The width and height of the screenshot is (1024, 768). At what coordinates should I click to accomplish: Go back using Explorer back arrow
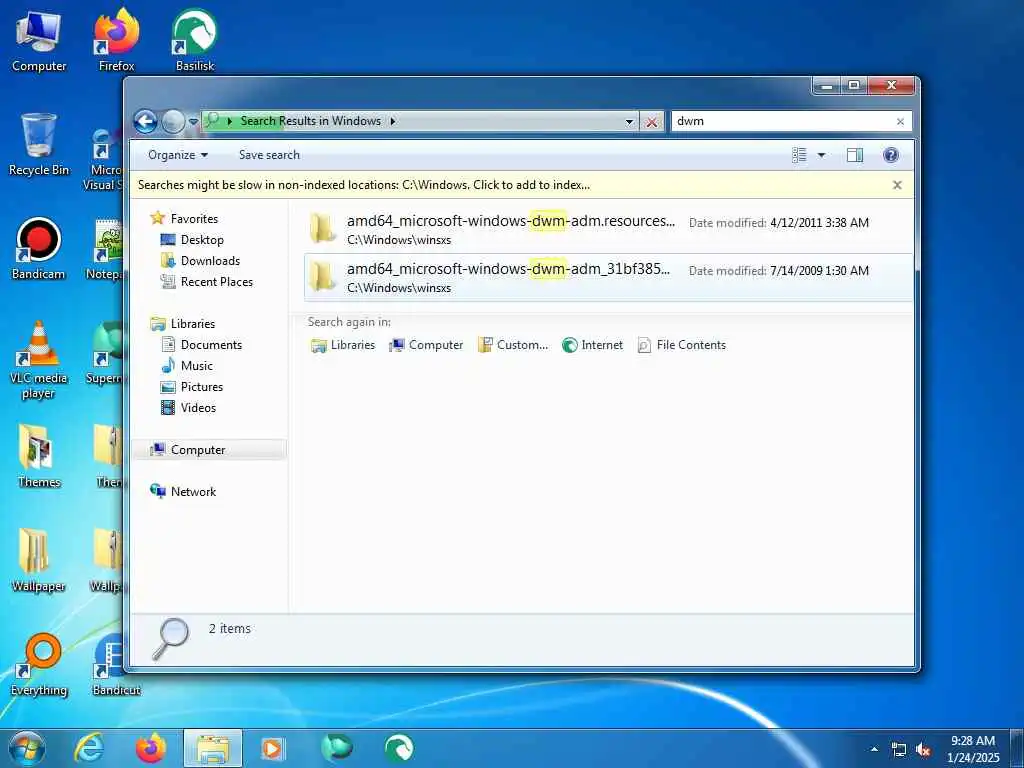[145, 121]
